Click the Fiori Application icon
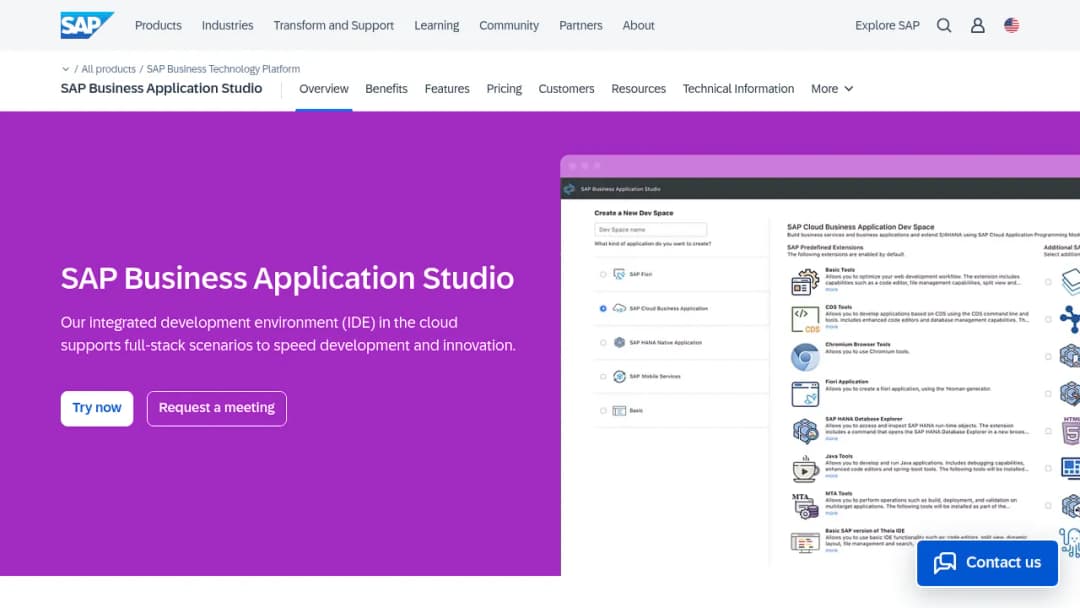The width and height of the screenshot is (1080, 608). [x=804, y=394]
